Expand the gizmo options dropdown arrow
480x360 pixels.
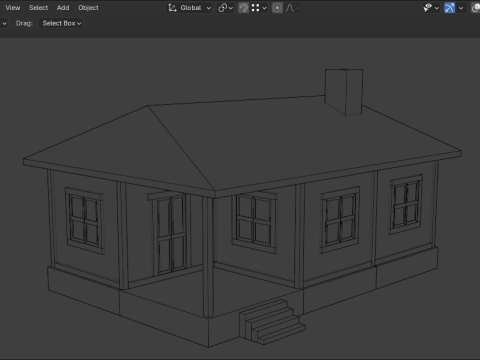tap(461, 8)
